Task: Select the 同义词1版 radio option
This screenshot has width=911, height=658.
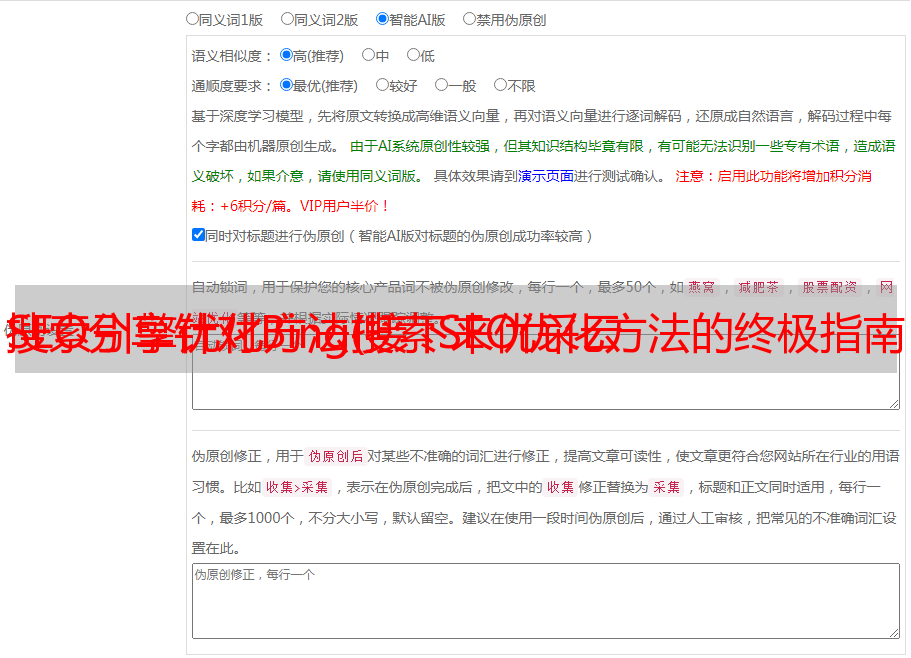Action: coord(192,18)
